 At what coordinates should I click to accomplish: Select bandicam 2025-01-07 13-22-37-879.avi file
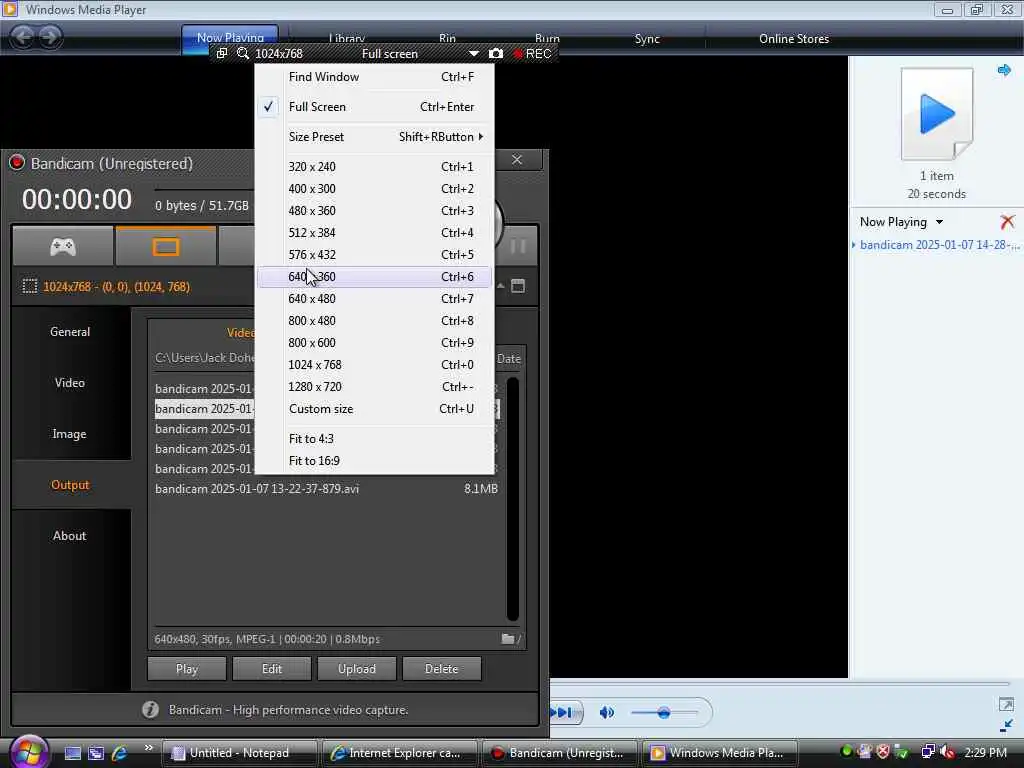327,488
